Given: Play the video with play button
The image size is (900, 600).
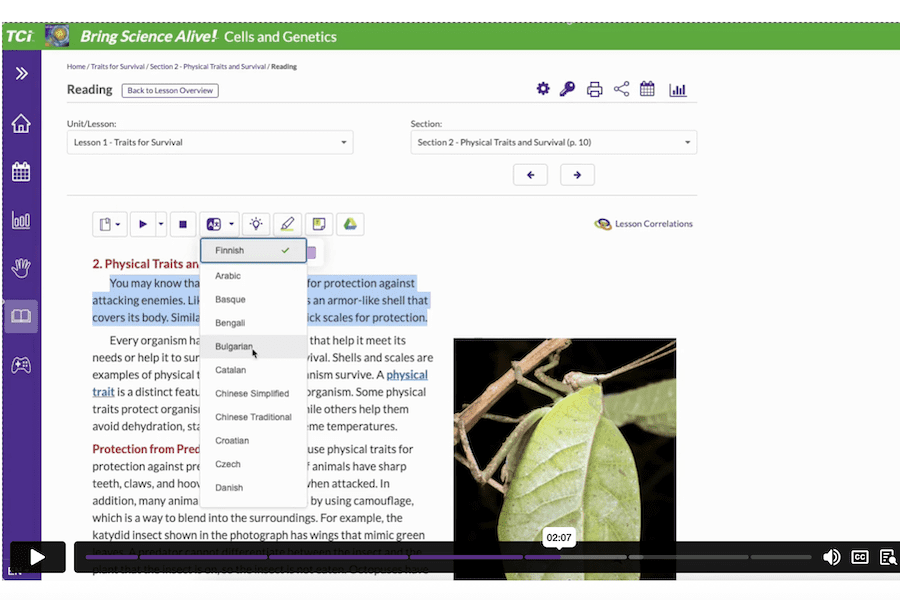Looking at the screenshot, I should 37,557.
